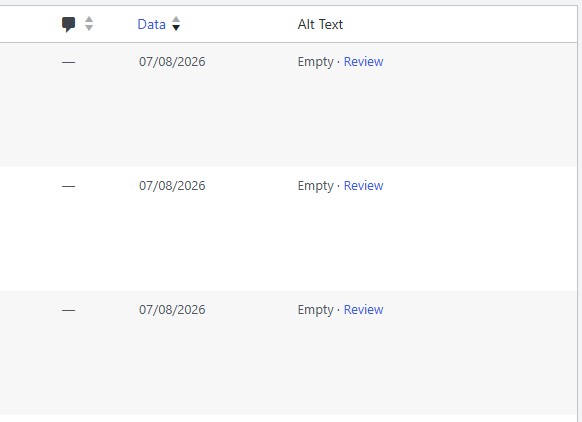Viewport: 582px width, 422px height.
Task: Click the comment dash in the third row
Action: point(68,310)
